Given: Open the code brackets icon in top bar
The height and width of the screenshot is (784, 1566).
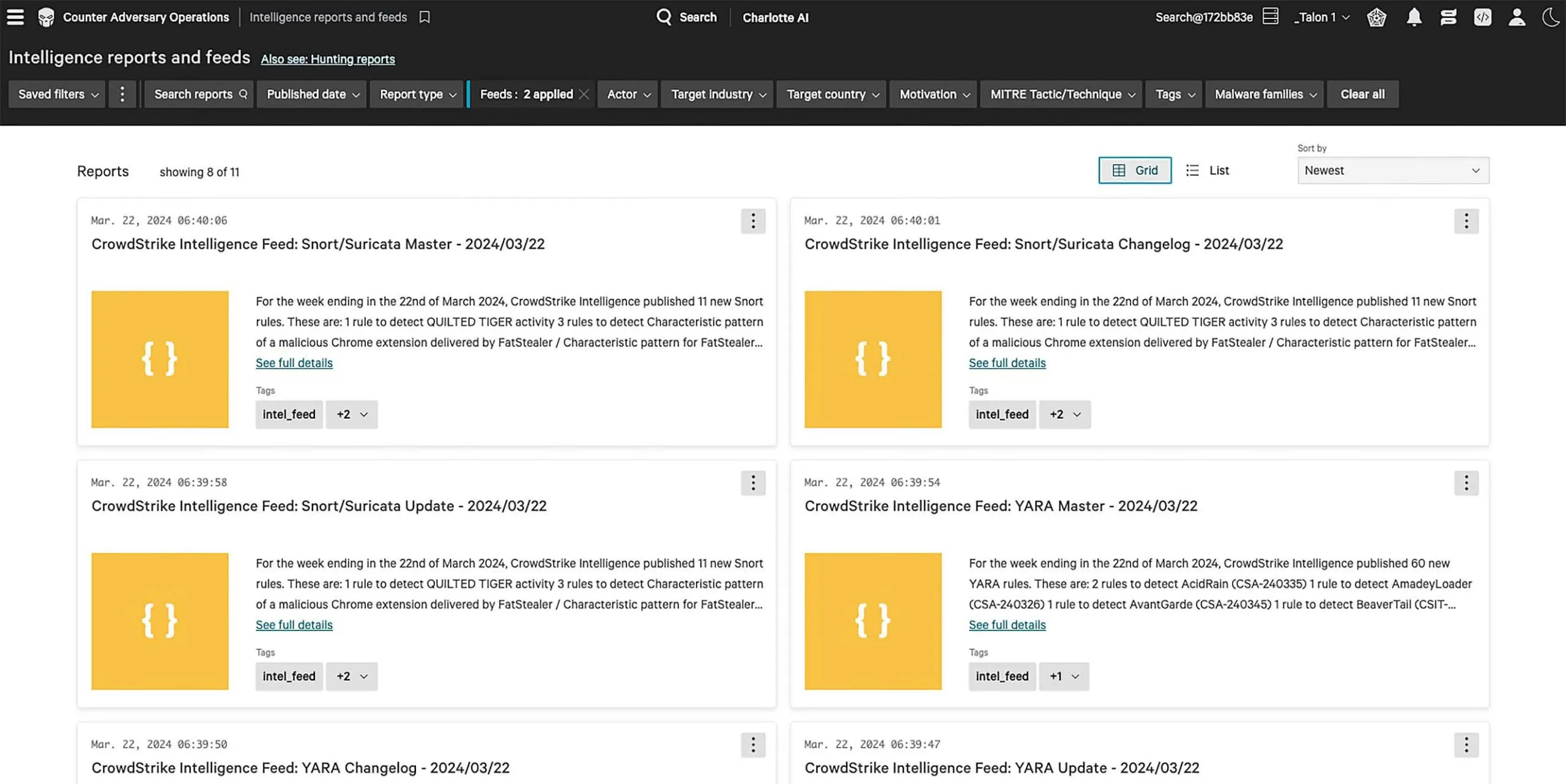Looking at the screenshot, I should 1482,17.
